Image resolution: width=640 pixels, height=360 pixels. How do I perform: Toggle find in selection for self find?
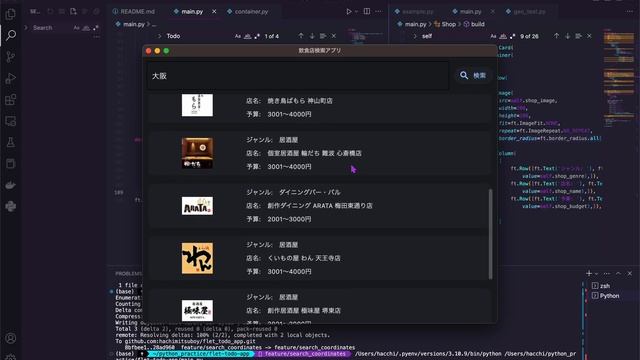[x=578, y=36]
